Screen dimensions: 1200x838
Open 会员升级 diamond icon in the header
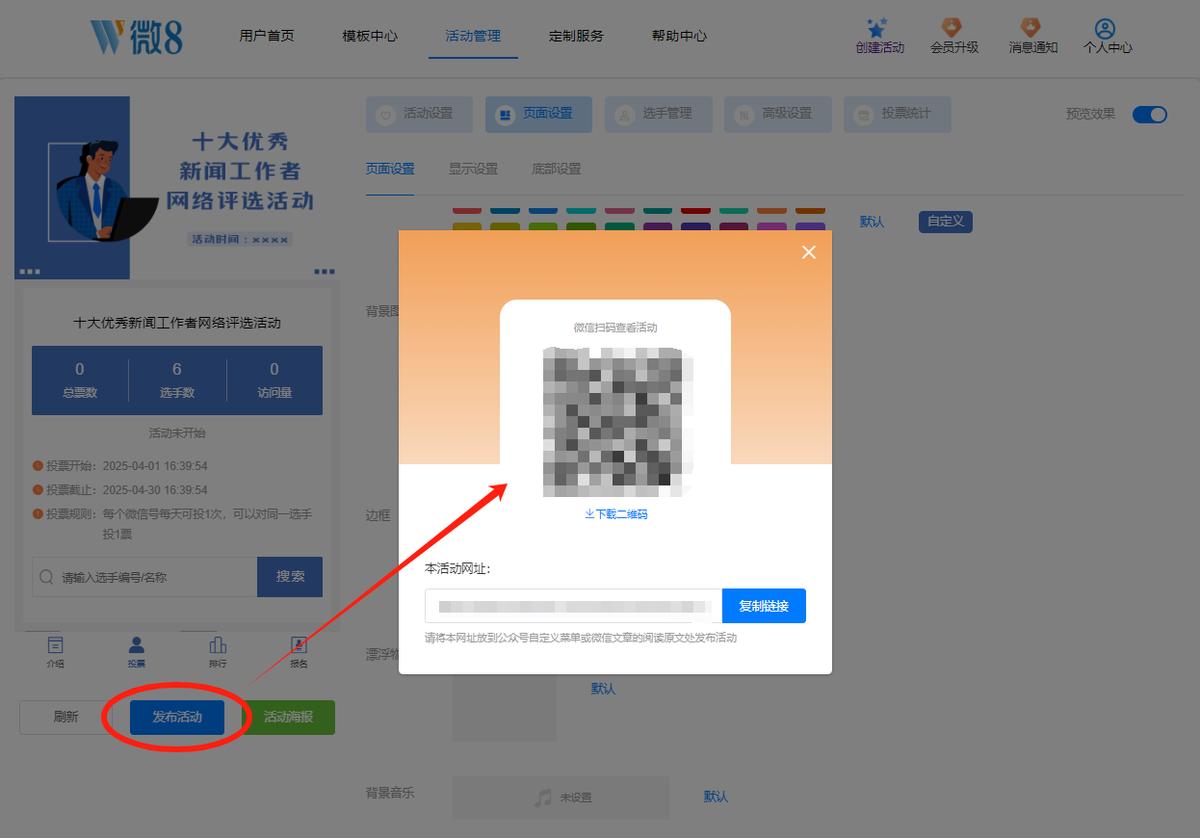(x=951, y=28)
